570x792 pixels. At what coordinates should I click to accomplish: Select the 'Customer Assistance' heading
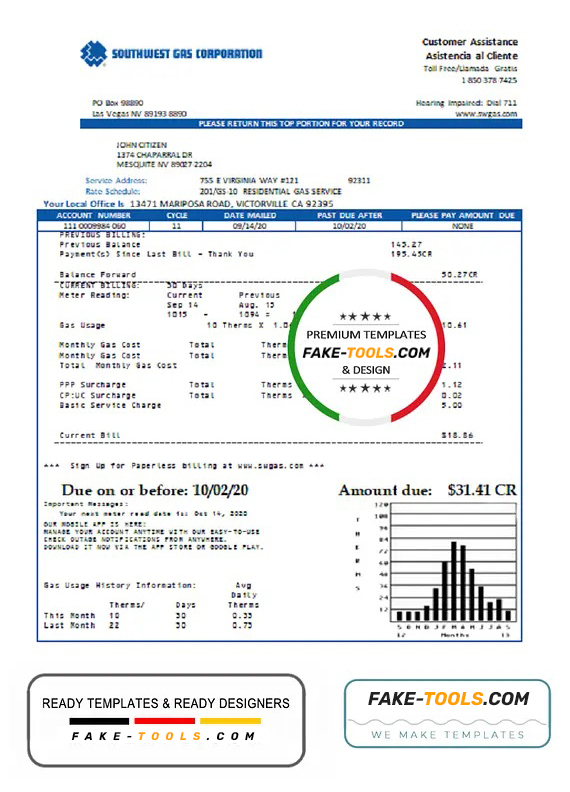point(469,42)
